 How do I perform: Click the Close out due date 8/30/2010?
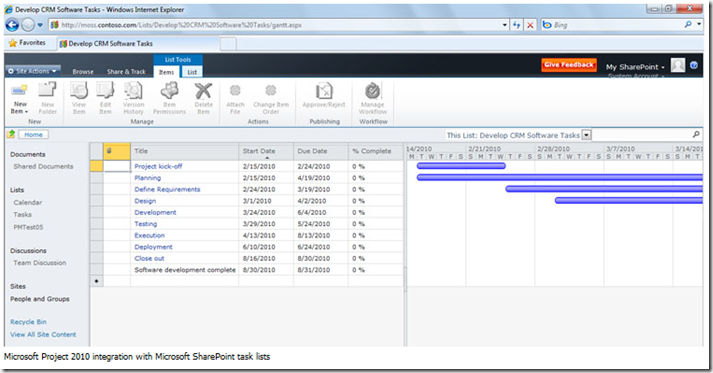314,258
